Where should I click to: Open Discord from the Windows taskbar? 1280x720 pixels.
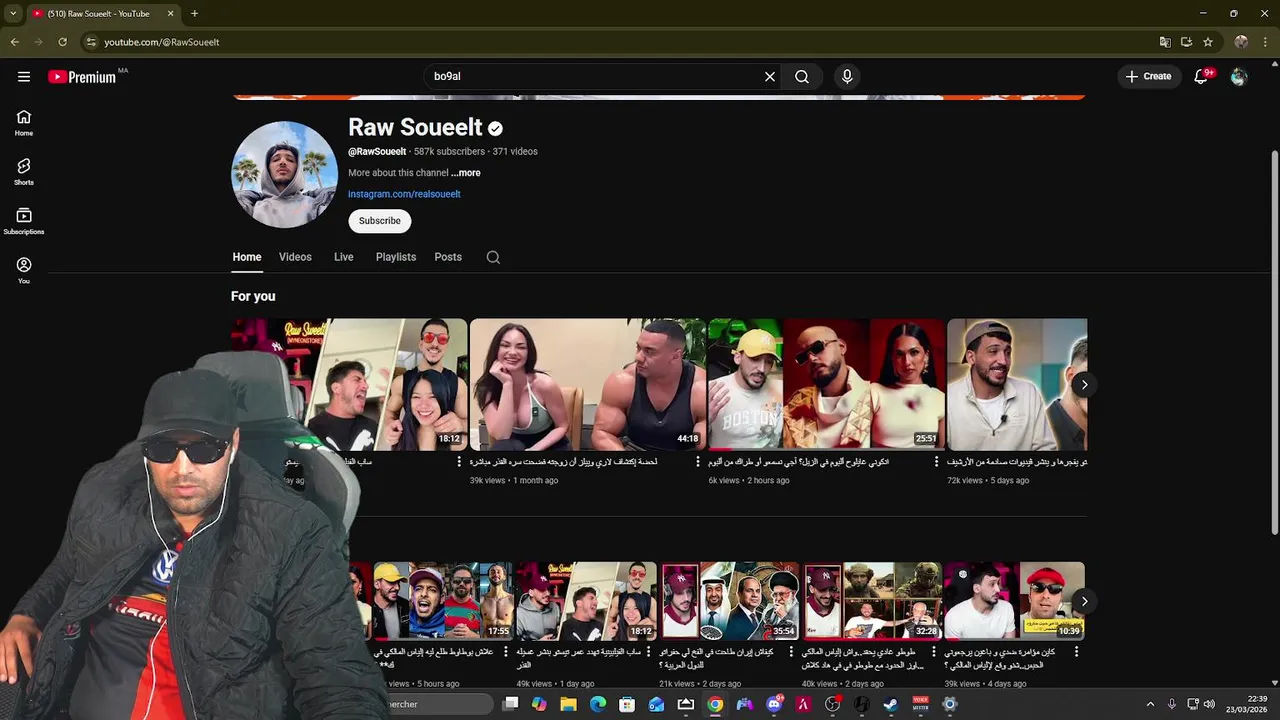[x=774, y=704]
